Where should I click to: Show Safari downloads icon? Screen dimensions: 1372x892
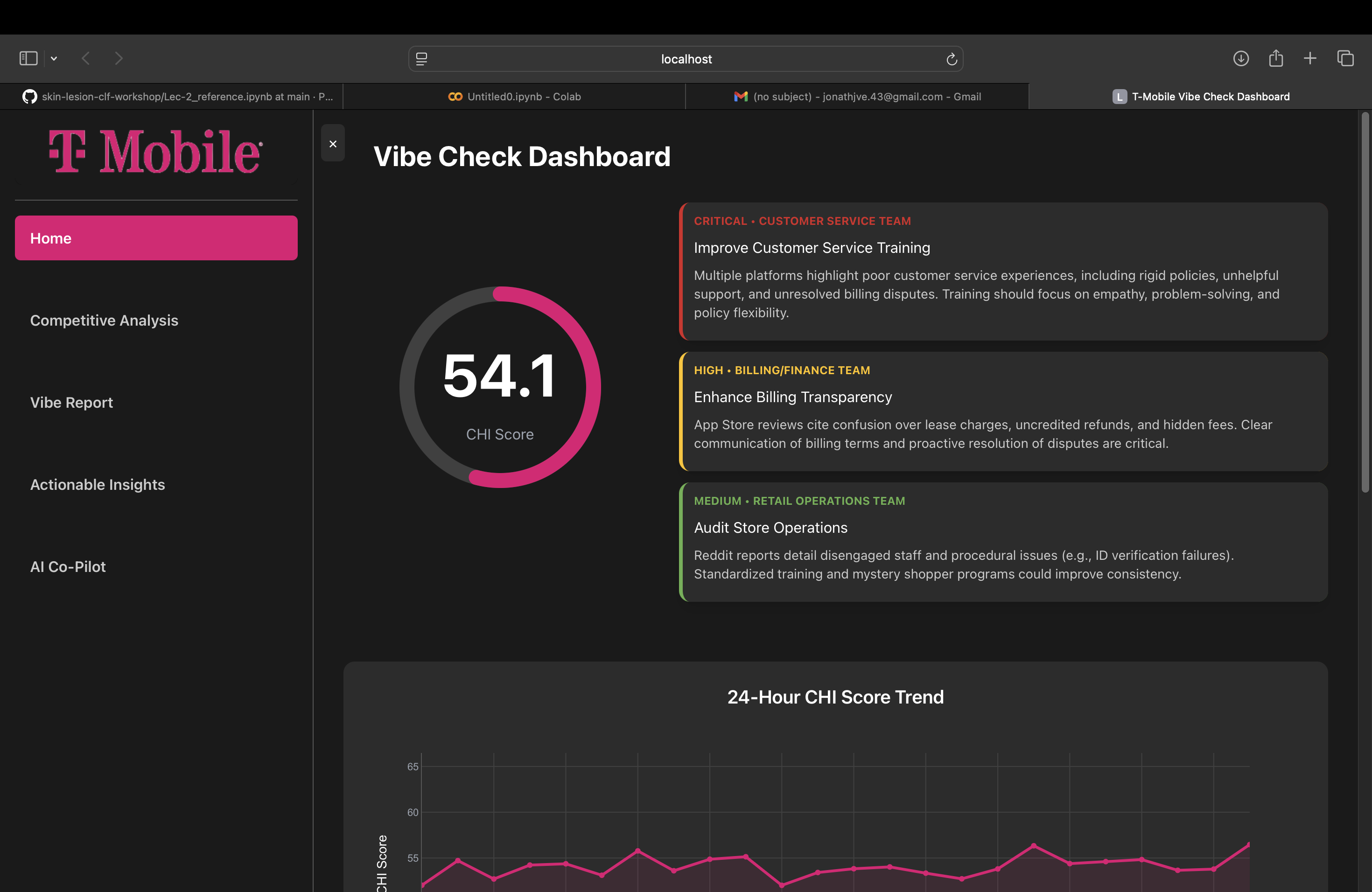(1240, 58)
